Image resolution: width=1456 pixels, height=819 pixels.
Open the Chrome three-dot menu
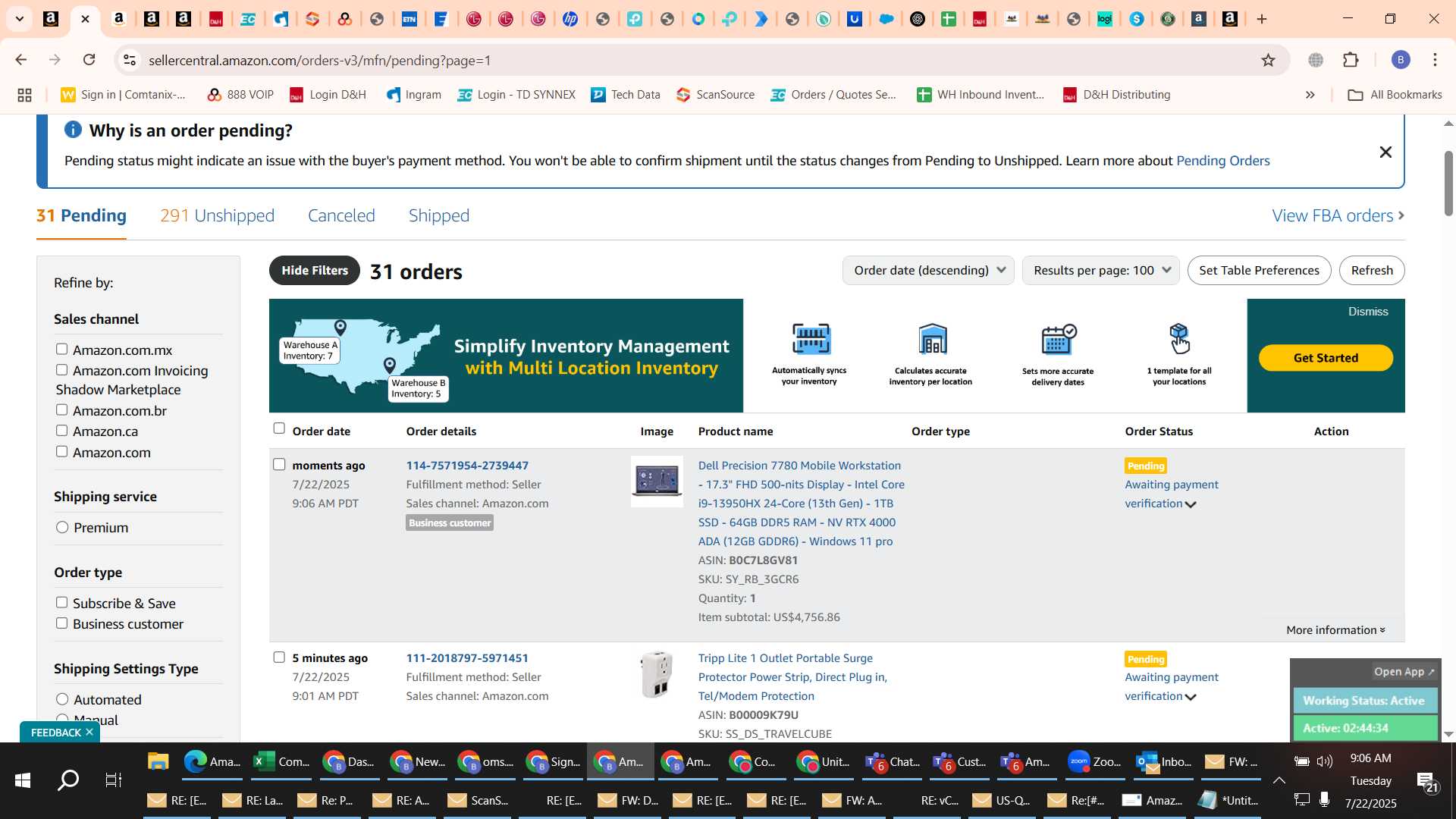1435,60
